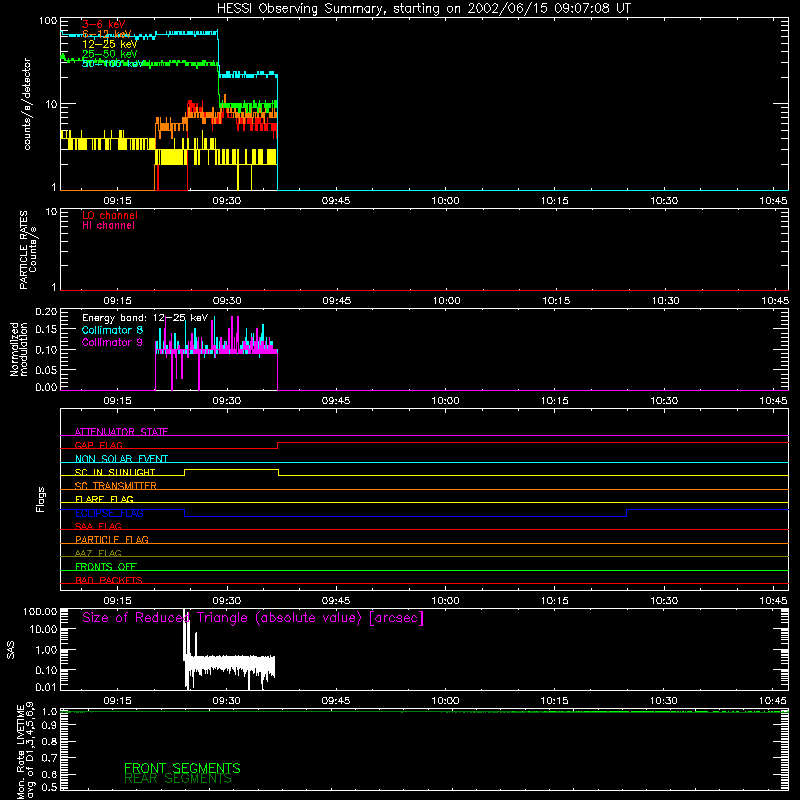Click the 0.20 tick on the modulation axis
Image resolution: width=800 pixels, height=800 pixels.
(46, 311)
